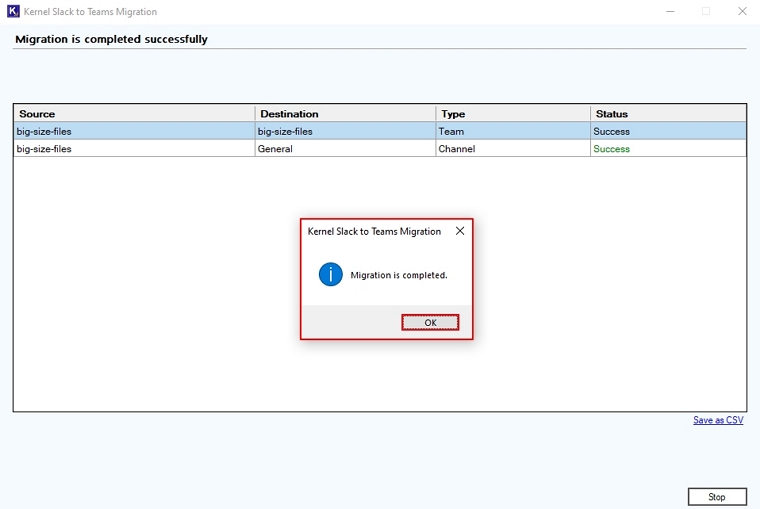
Task: Close the main Kernel Migration window
Action: (x=742, y=11)
